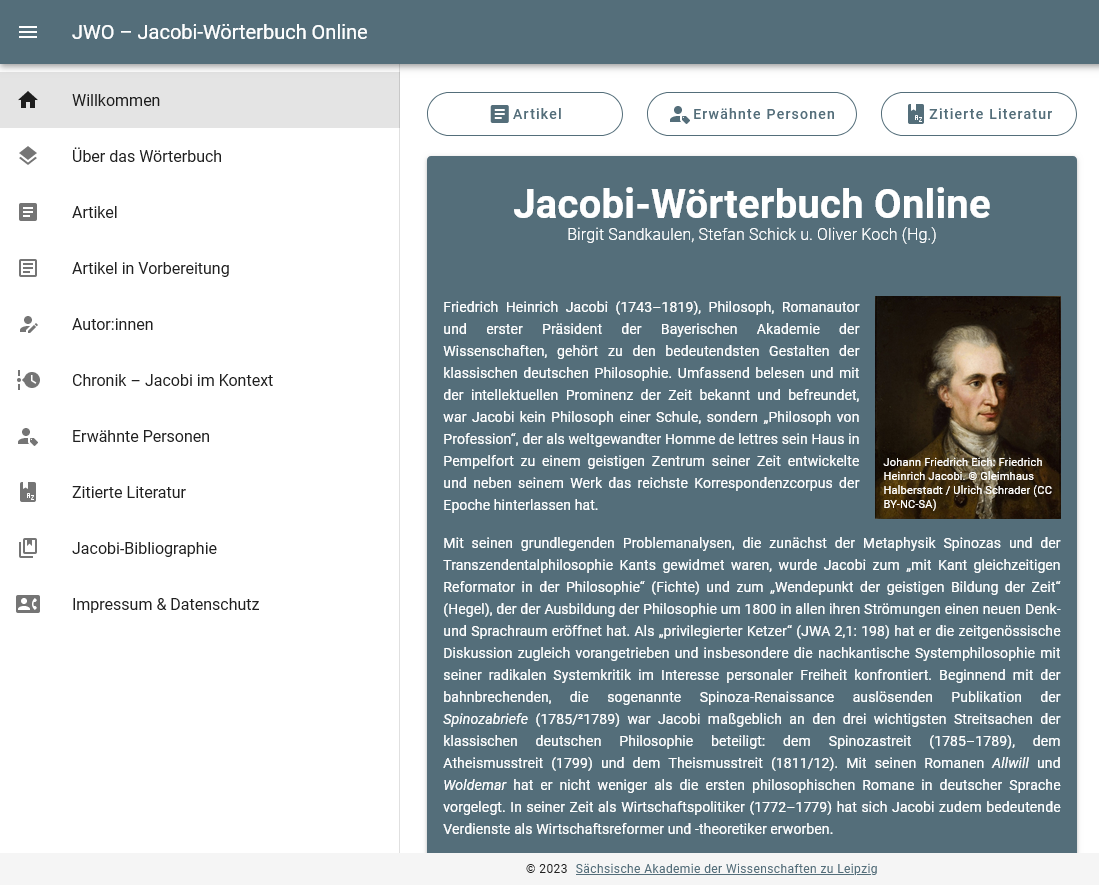Screen dimensions: 1099x885
Task: Open the Zitierte Literatur button at the top
Action: tap(978, 113)
